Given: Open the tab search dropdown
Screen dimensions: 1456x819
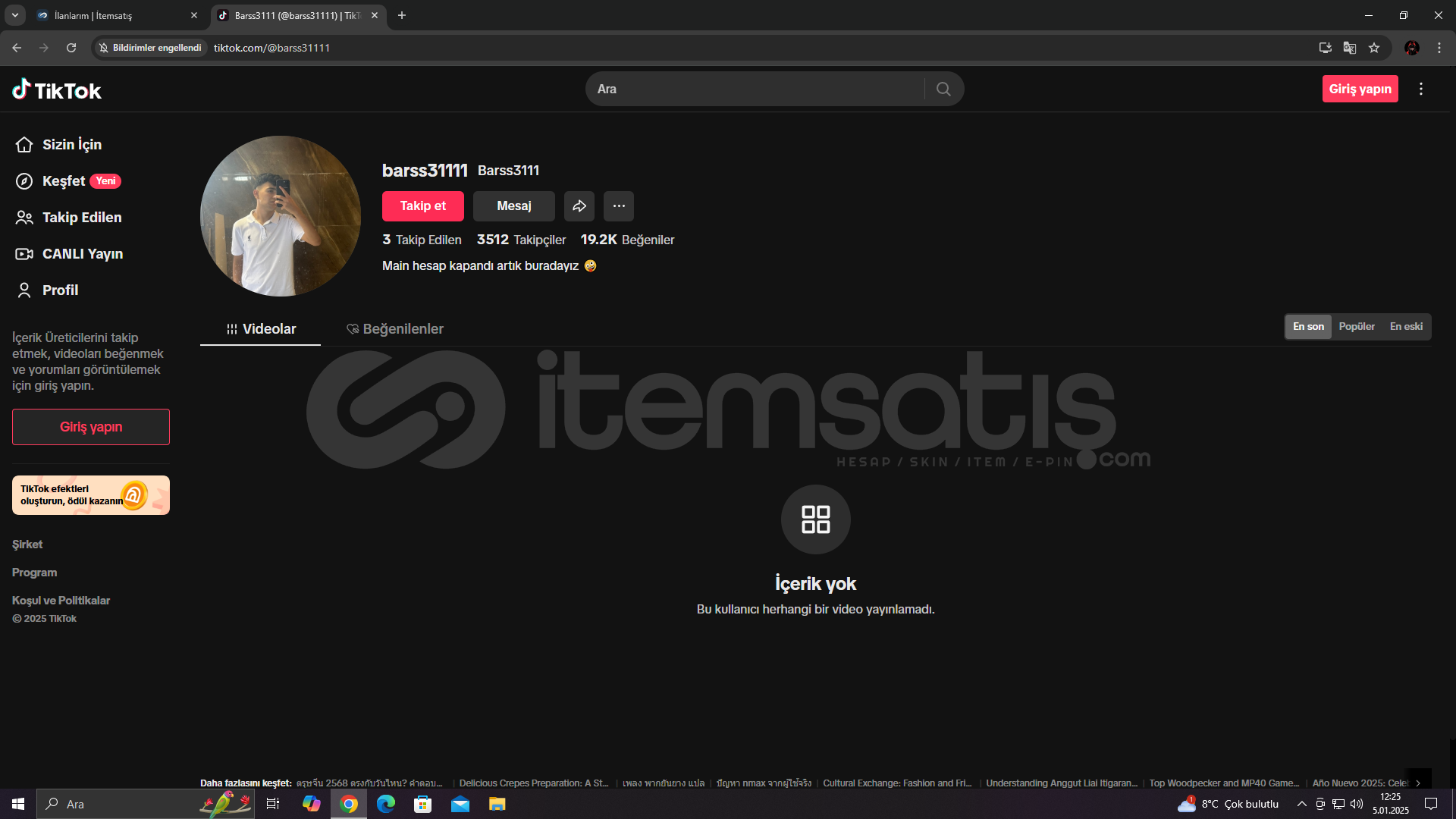Looking at the screenshot, I should click(14, 15).
